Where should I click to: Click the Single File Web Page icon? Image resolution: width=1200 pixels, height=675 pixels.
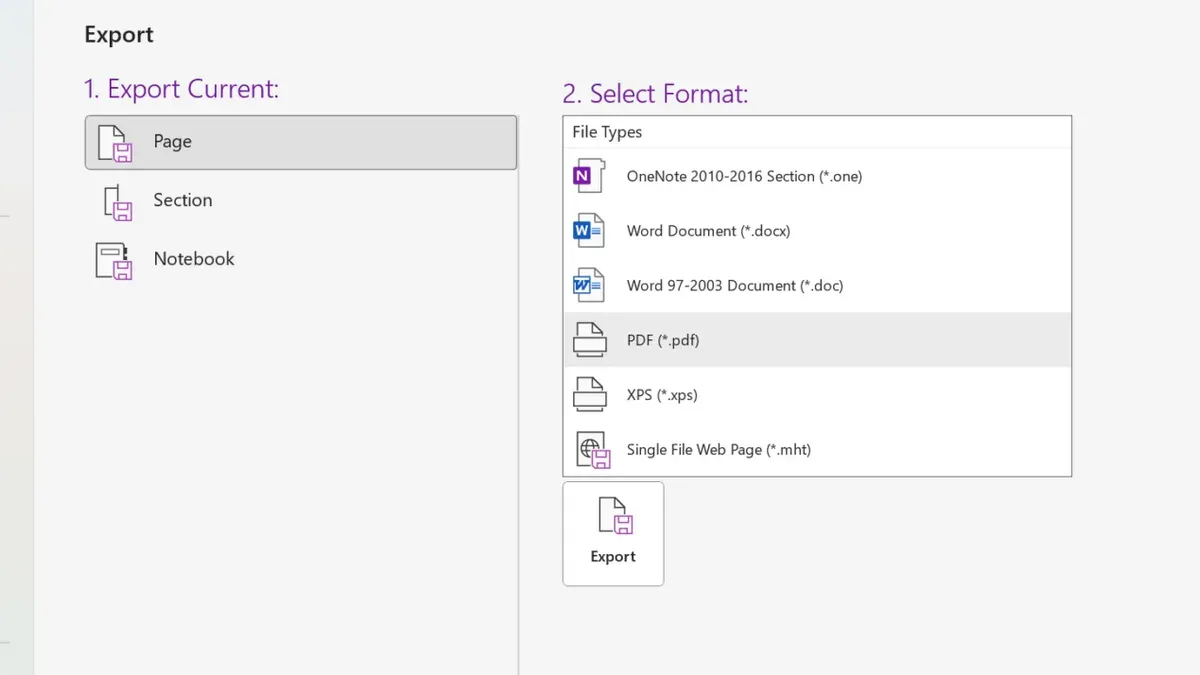coord(591,450)
